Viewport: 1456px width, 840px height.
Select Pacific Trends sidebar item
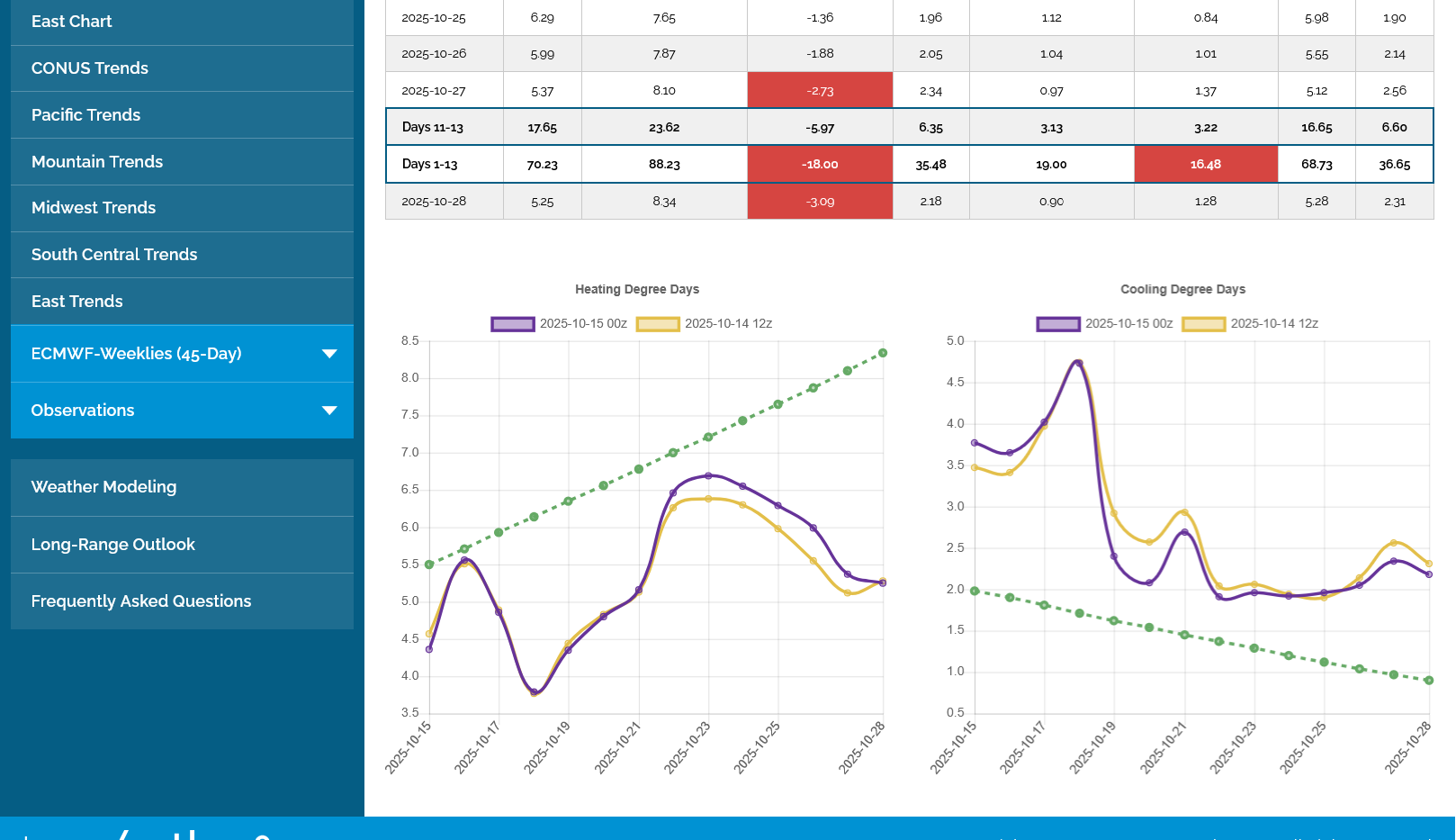tap(86, 115)
